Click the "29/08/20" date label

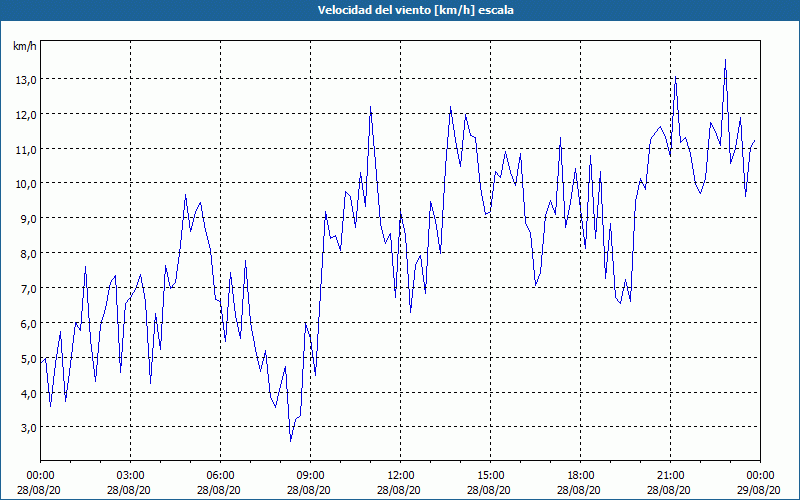coord(759,490)
